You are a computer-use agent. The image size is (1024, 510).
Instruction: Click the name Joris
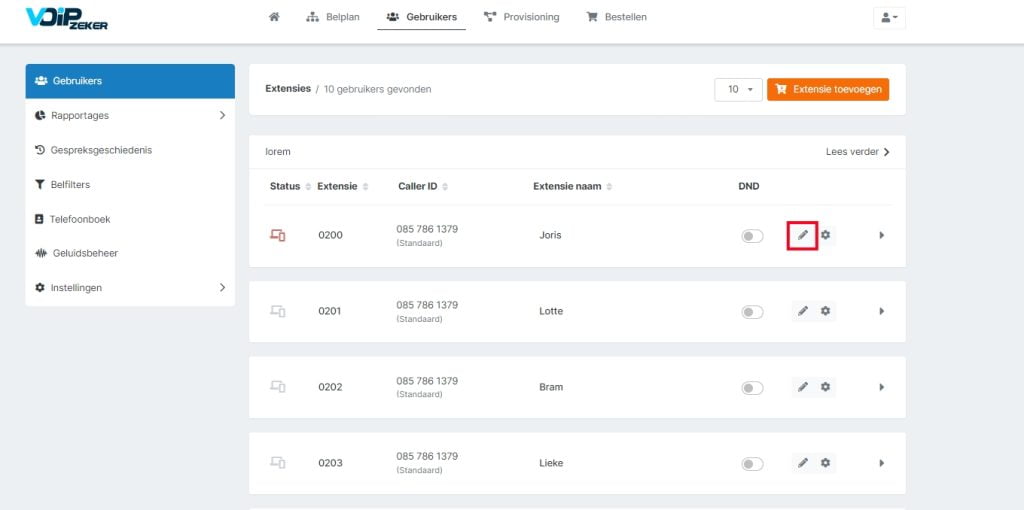point(550,235)
